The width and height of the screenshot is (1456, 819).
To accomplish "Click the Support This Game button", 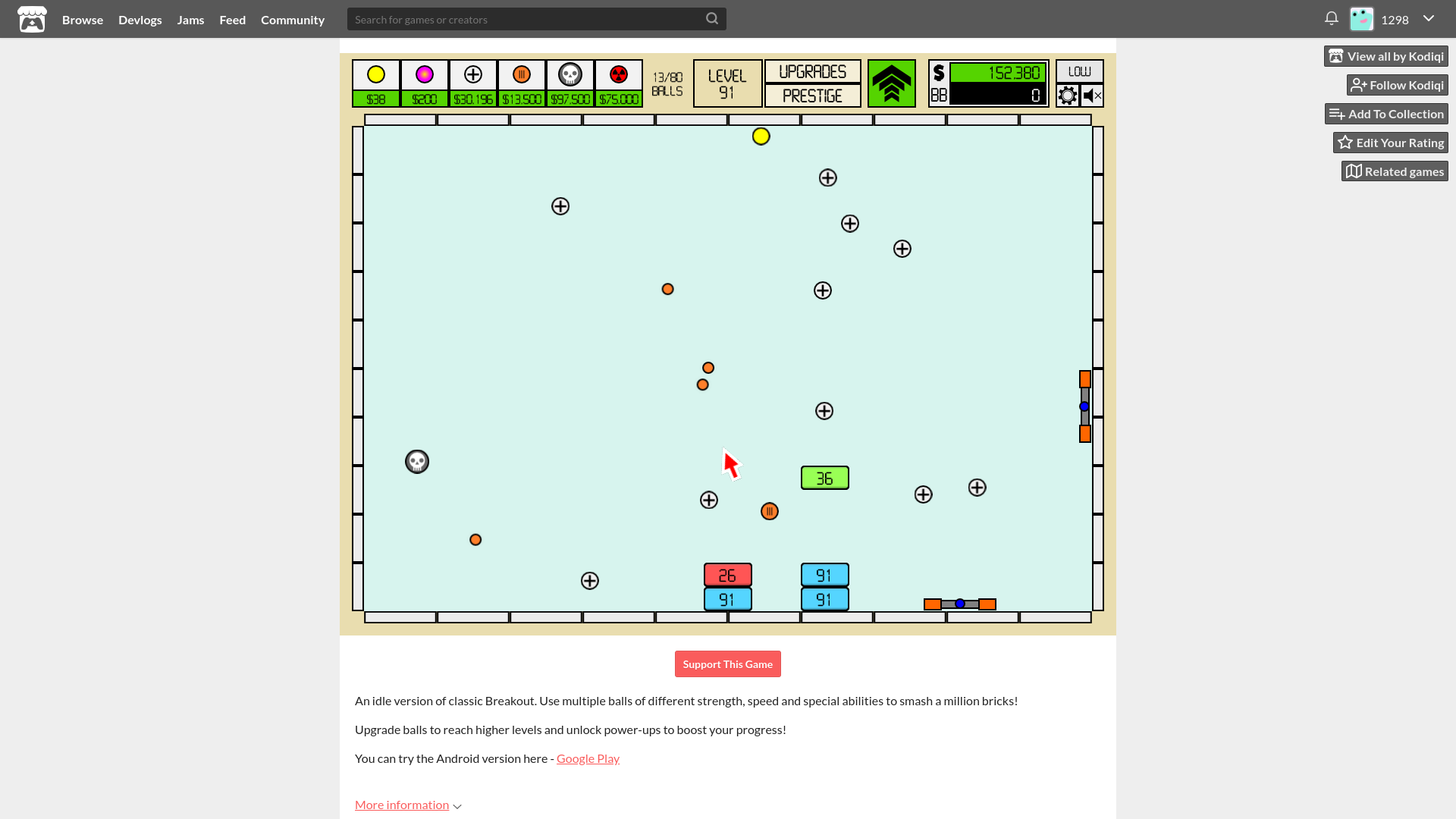I will [x=728, y=663].
